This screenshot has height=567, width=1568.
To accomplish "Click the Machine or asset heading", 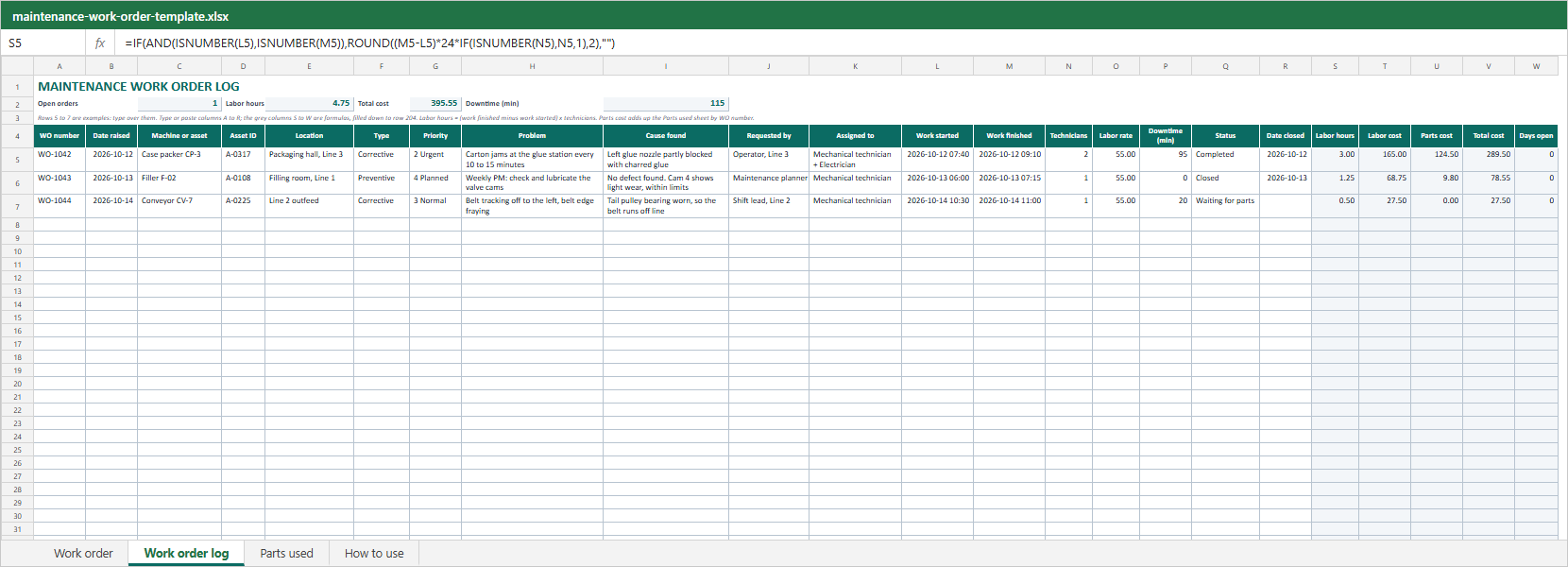I will (179, 135).
